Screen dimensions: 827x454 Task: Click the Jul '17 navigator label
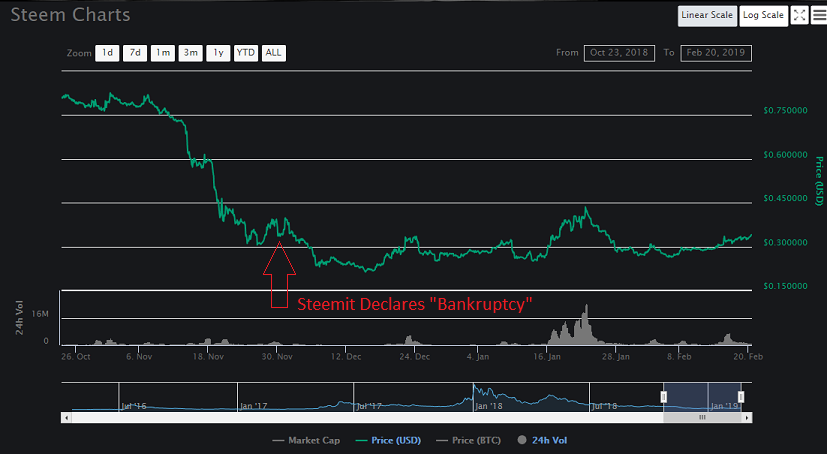tap(369, 406)
